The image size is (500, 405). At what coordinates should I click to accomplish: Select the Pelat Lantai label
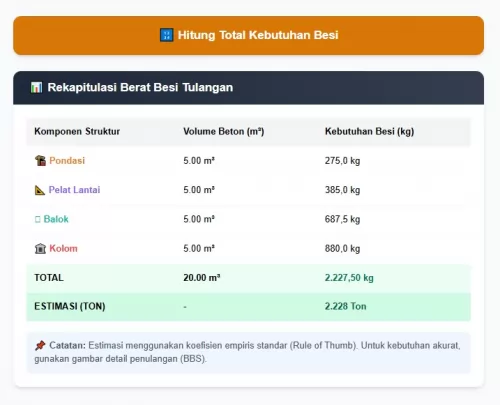(x=74, y=190)
